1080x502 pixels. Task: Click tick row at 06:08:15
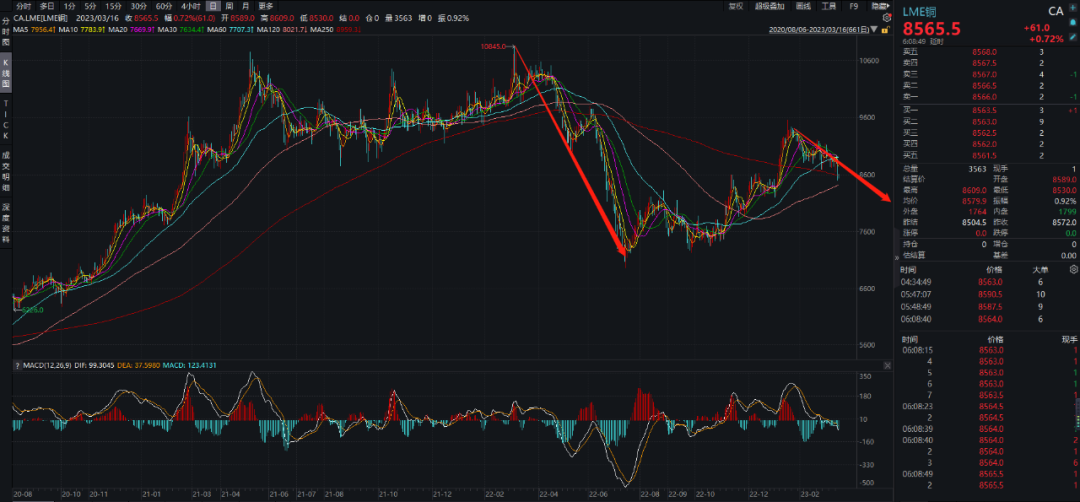pos(988,350)
